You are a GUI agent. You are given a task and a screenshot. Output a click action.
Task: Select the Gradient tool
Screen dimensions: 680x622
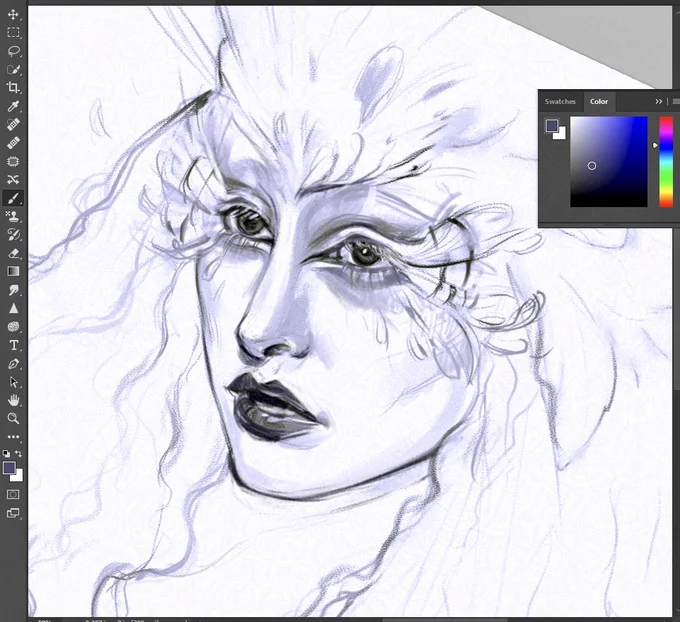click(x=13, y=272)
